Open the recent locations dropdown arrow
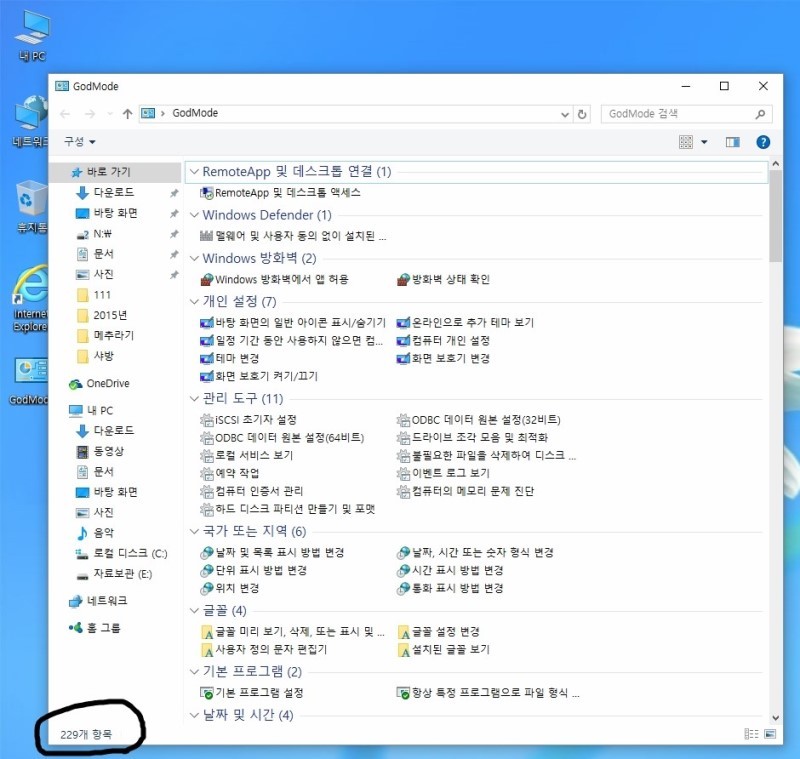Screen dimensions: 800x759 pyautogui.click(x=110, y=114)
